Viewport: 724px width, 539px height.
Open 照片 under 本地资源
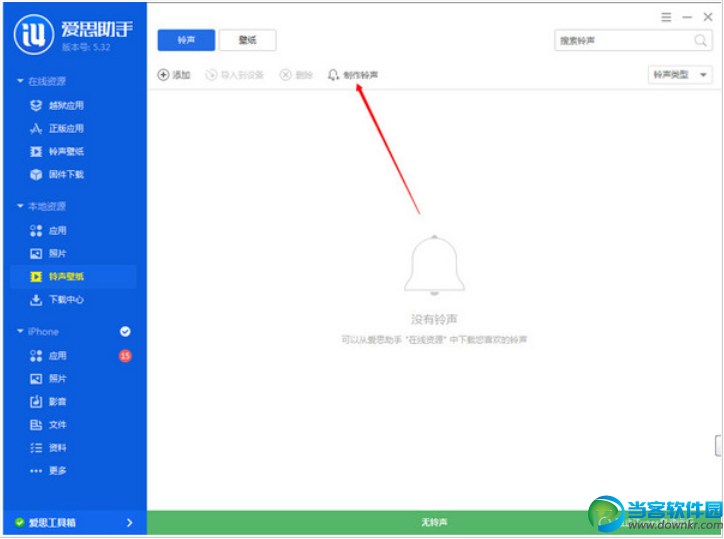(x=48, y=254)
